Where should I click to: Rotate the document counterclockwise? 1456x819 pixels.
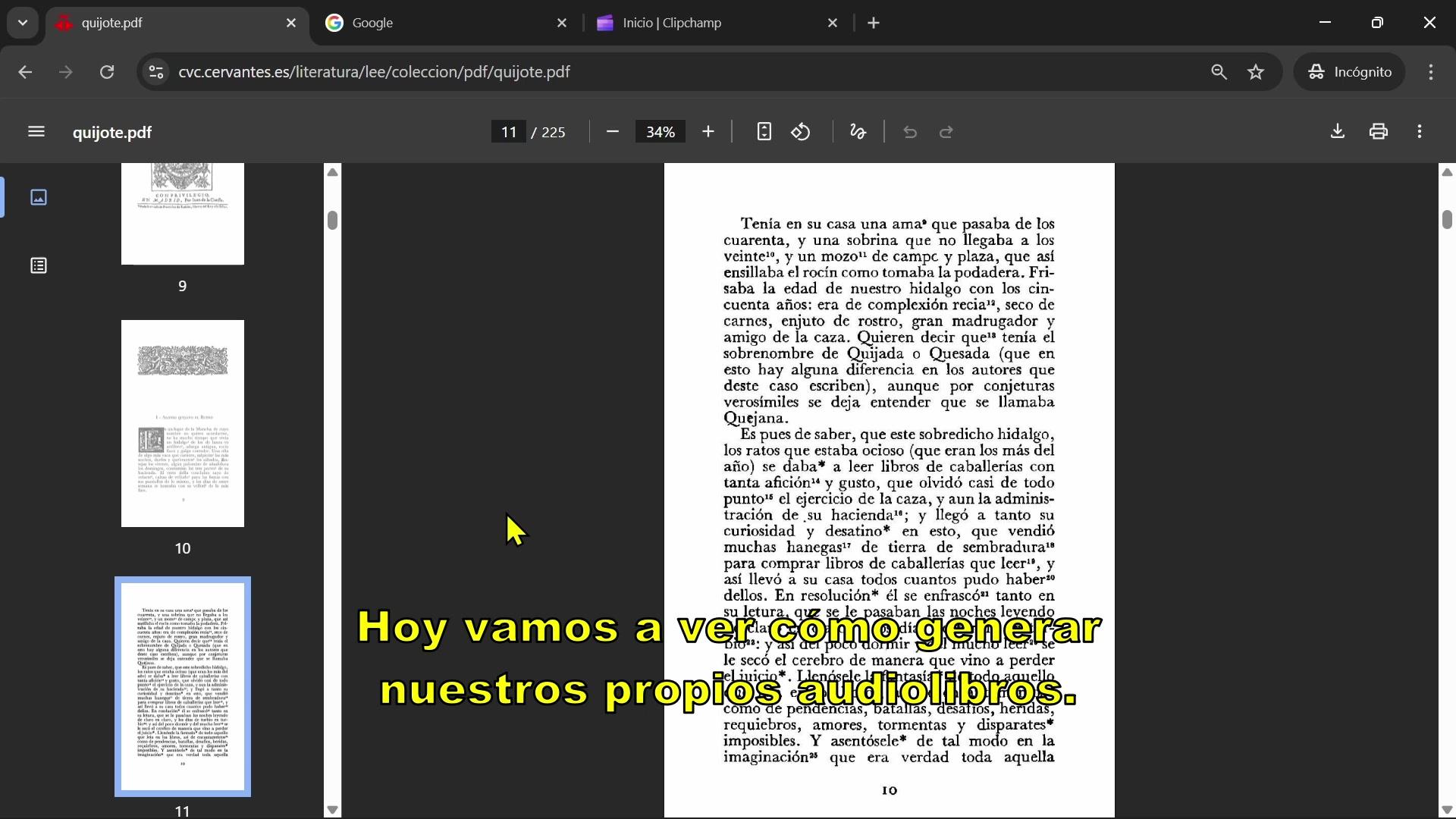[801, 132]
